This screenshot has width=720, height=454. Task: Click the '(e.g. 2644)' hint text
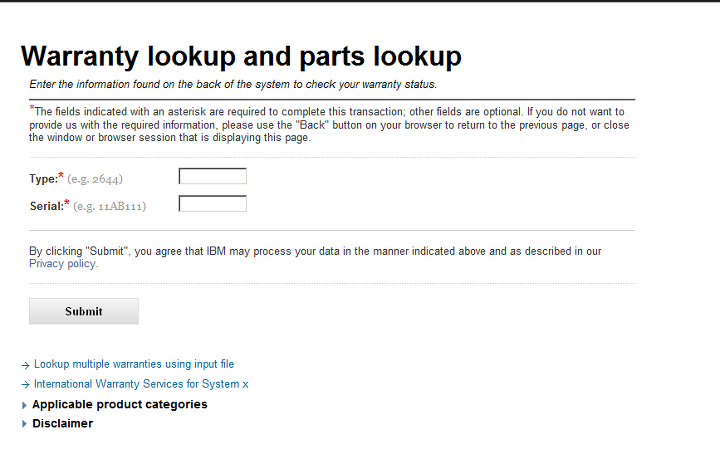tap(95, 179)
